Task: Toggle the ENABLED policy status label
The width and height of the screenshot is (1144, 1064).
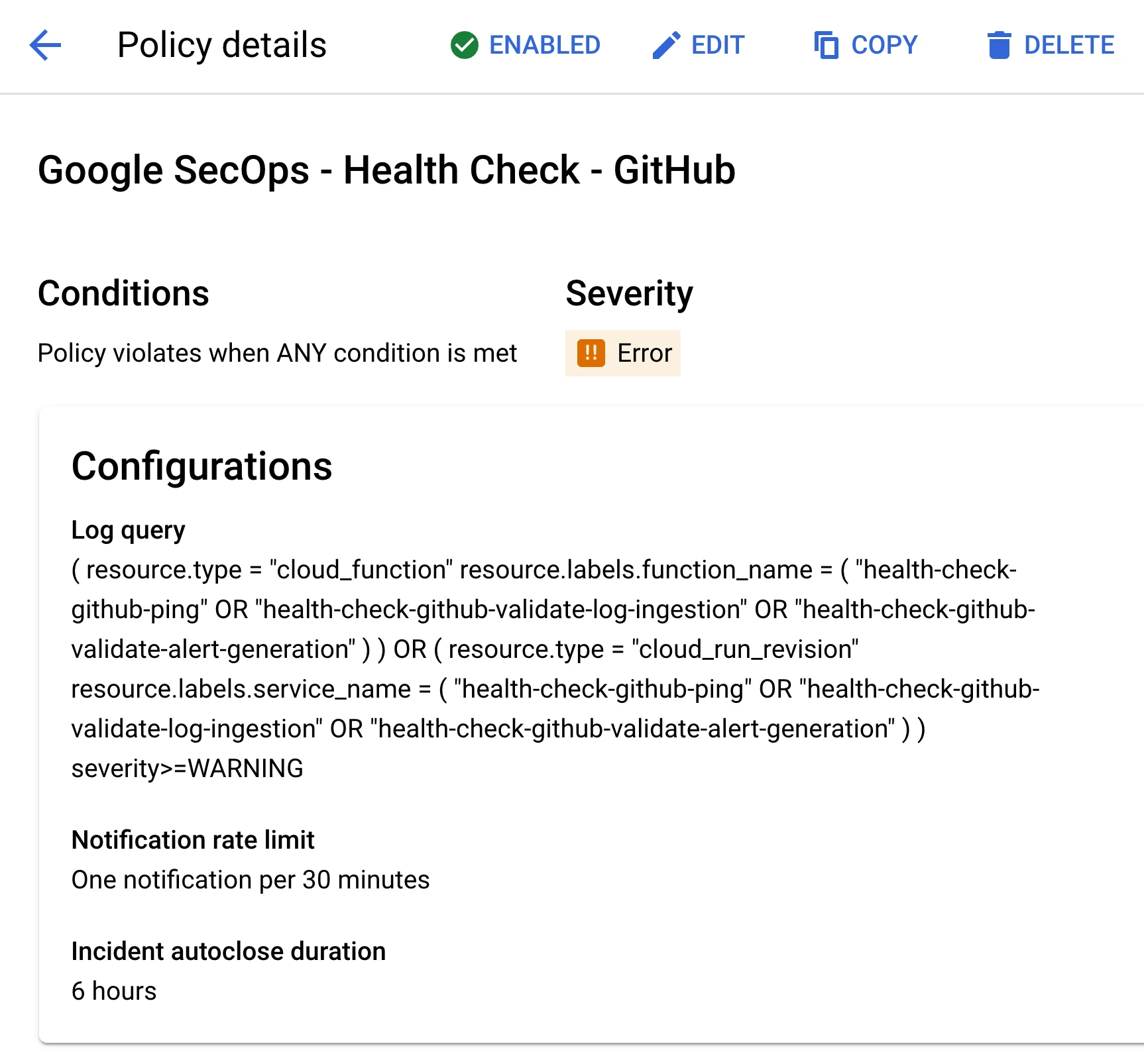Action: click(545, 45)
